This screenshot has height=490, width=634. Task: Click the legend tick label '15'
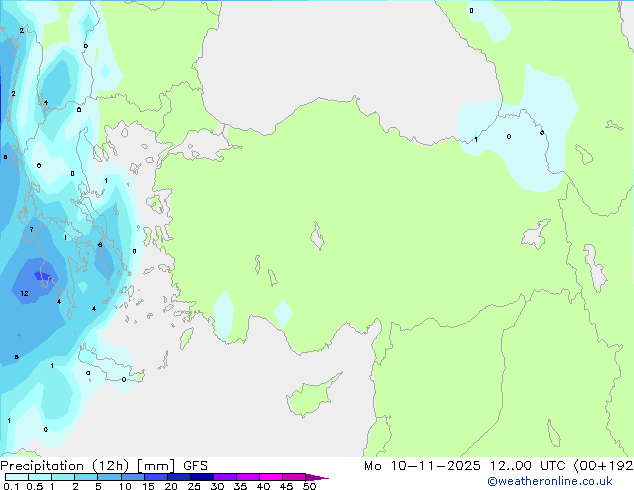148,486
